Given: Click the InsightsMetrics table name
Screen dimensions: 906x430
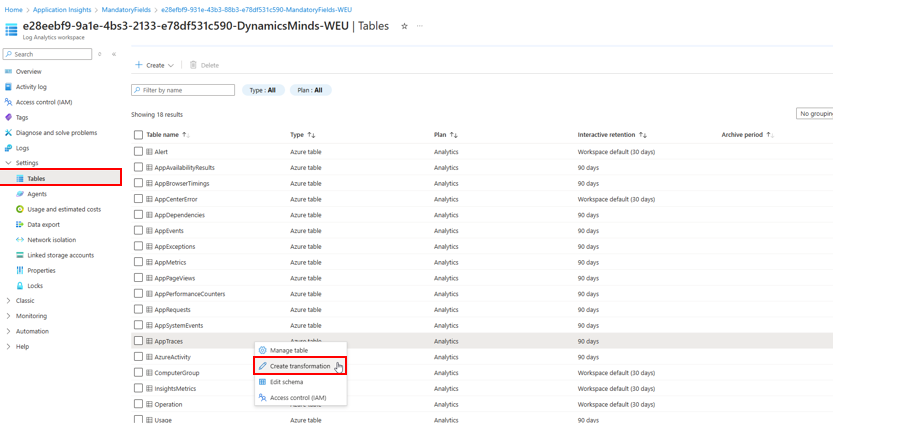Looking at the screenshot, I should pos(175,388).
